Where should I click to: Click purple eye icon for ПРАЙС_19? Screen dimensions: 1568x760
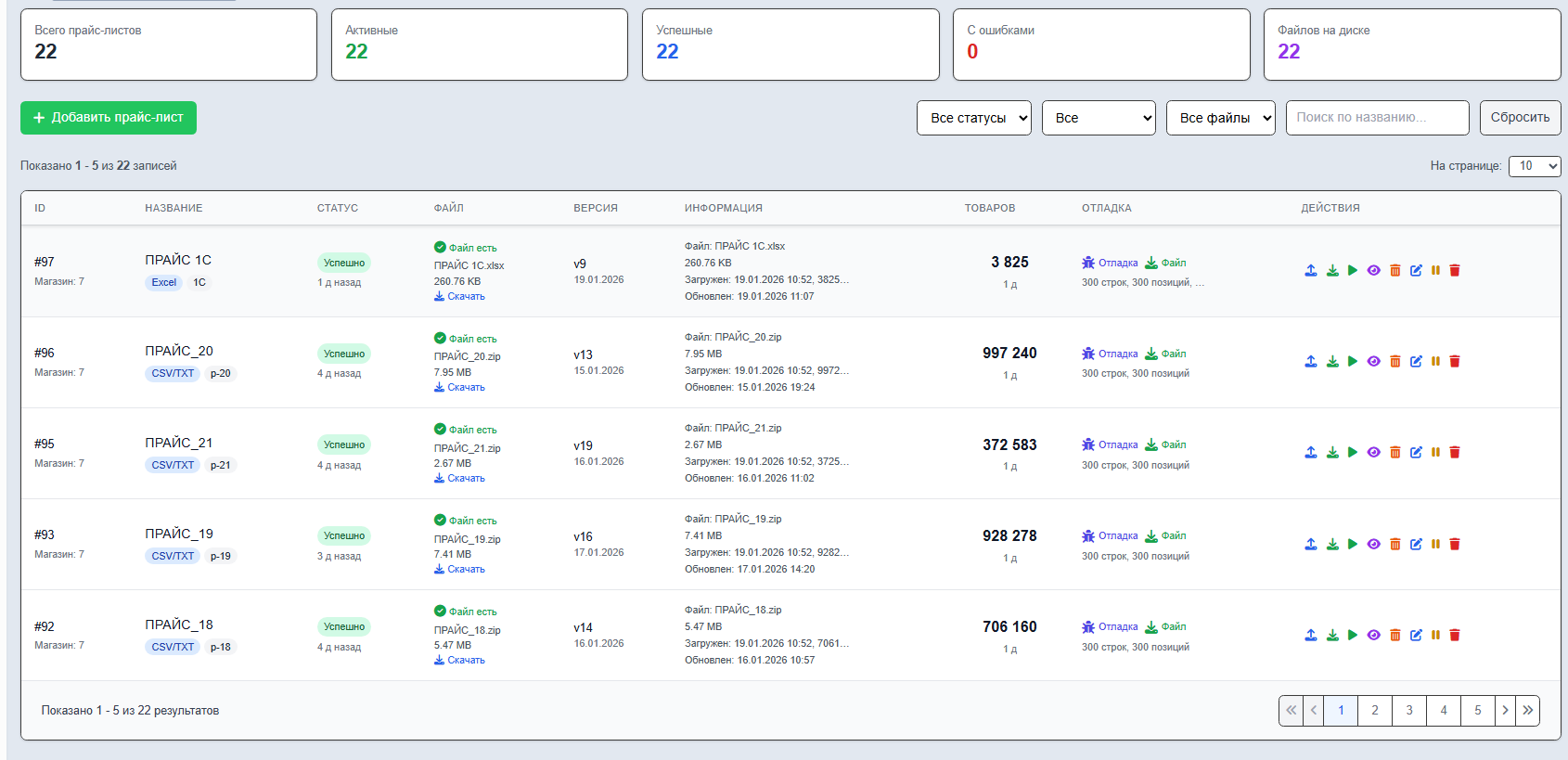point(1374,545)
